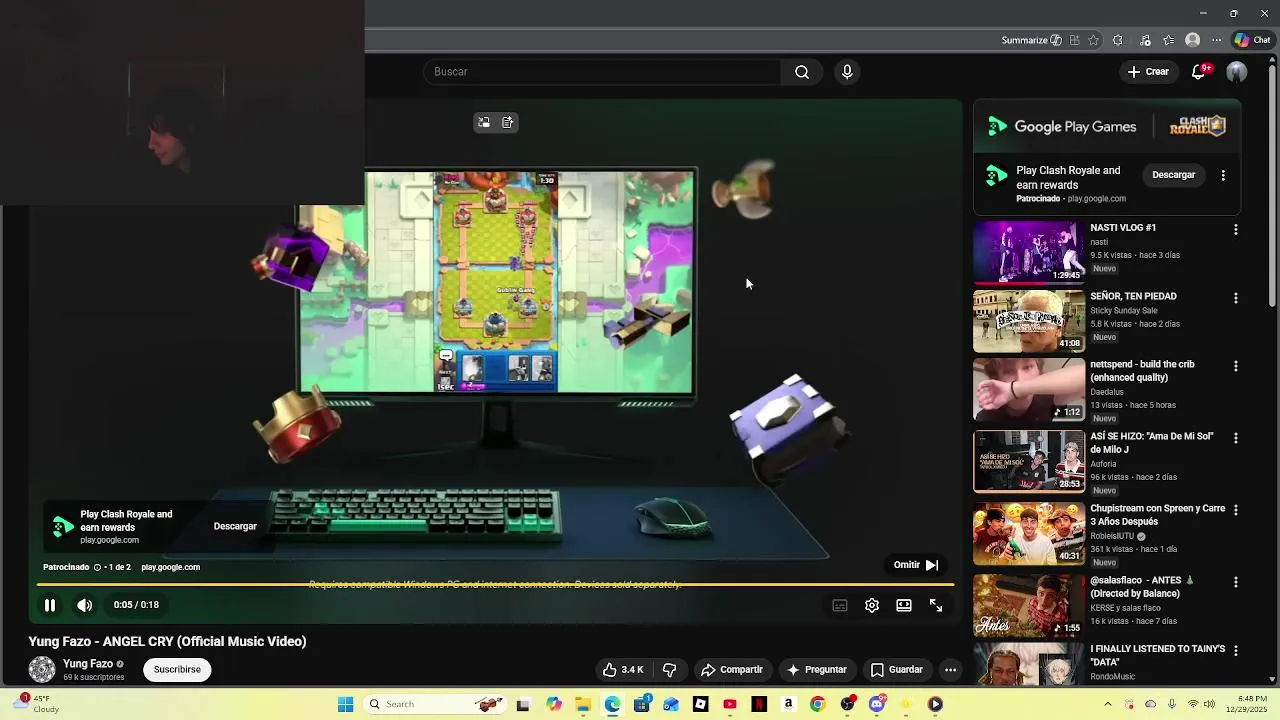Open the ad info icon beside Patrocinado
The height and width of the screenshot is (720, 1280).
pyautogui.click(x=97, y=567)
